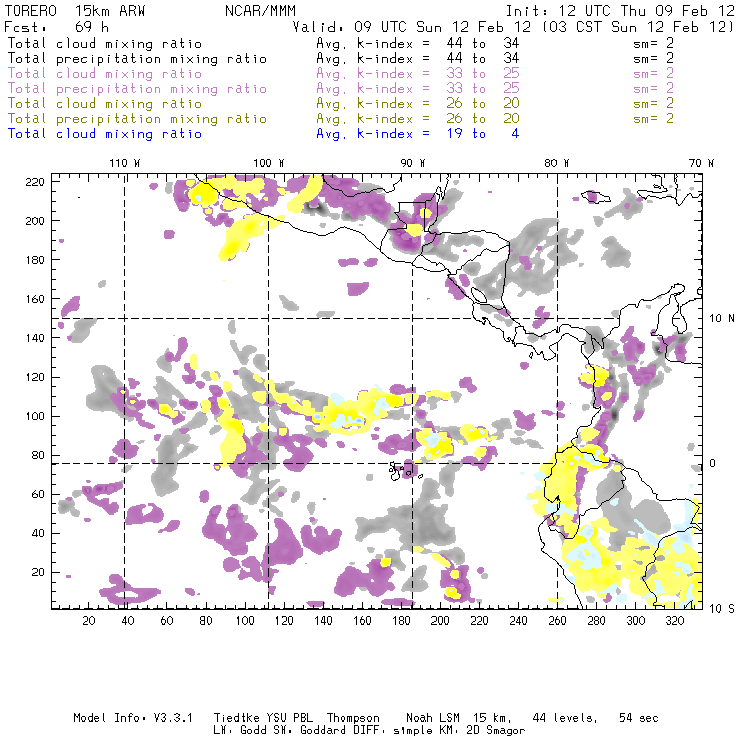
Task: Select the '260' tick on horizontal axis
Action: tap(557, 621)
